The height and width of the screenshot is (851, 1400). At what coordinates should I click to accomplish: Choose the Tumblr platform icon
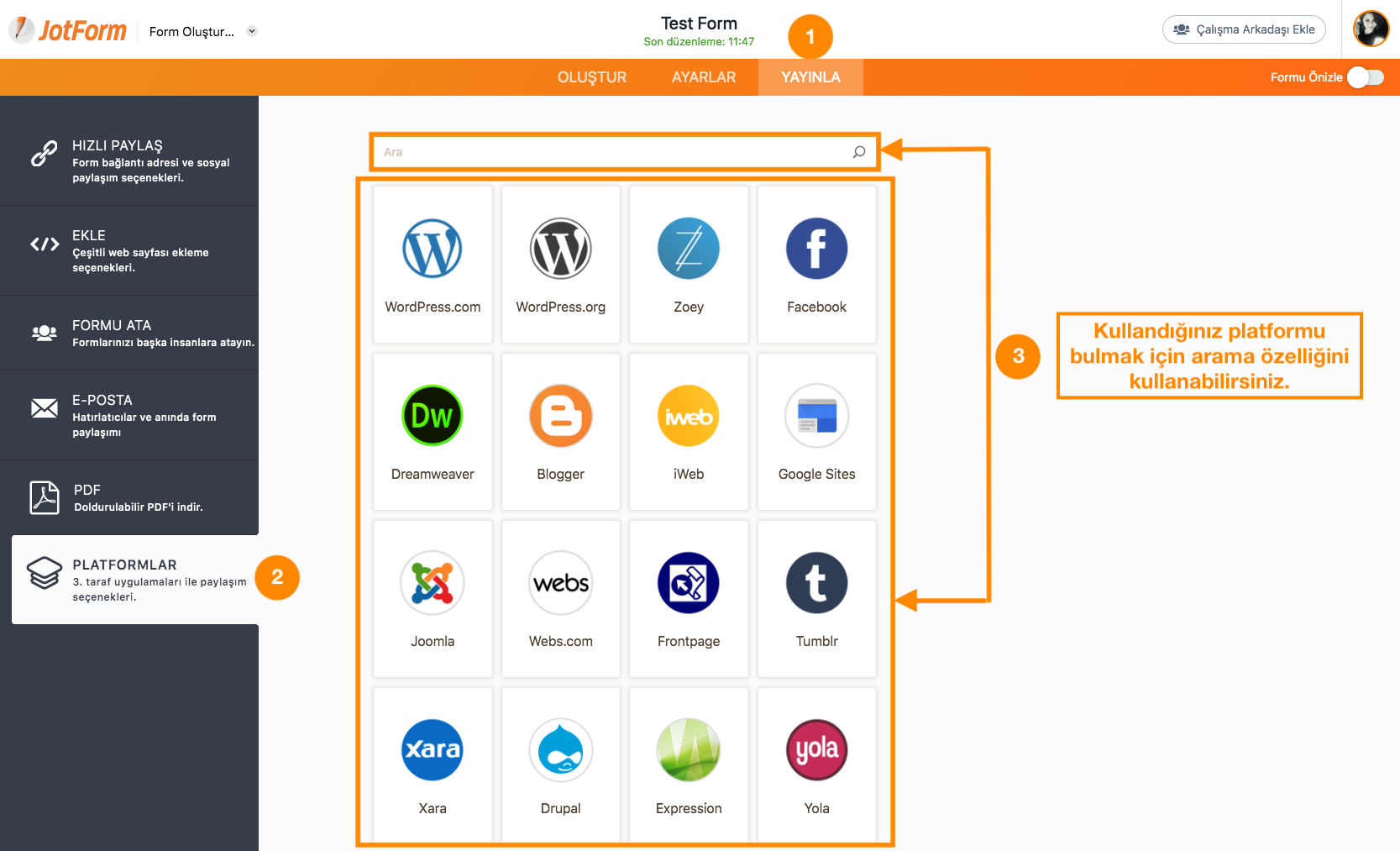coord(816,583)
